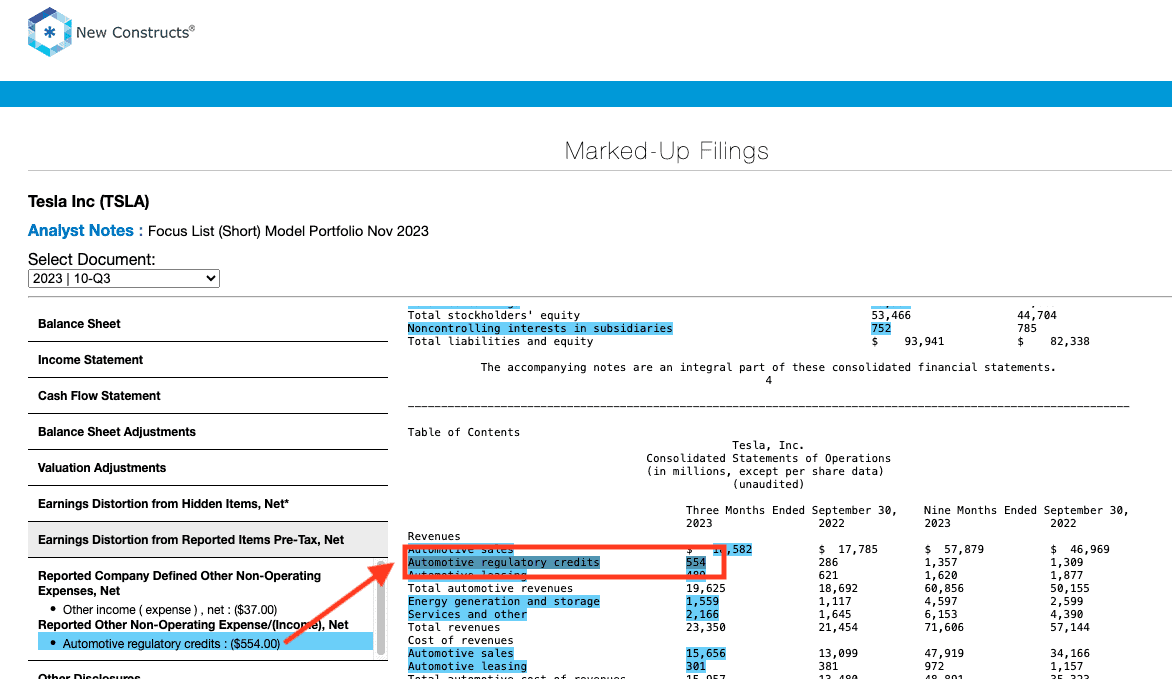Click highlighted Services and other label
The height and width of the screenshot is (679, 1172).
tap(467, 614)
